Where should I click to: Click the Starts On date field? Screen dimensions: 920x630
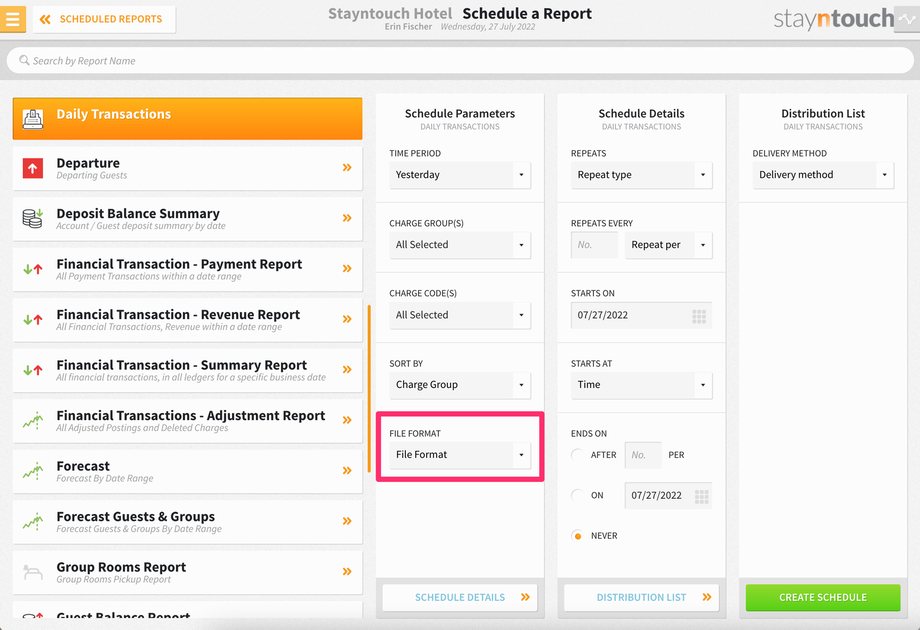pos(641,315)
